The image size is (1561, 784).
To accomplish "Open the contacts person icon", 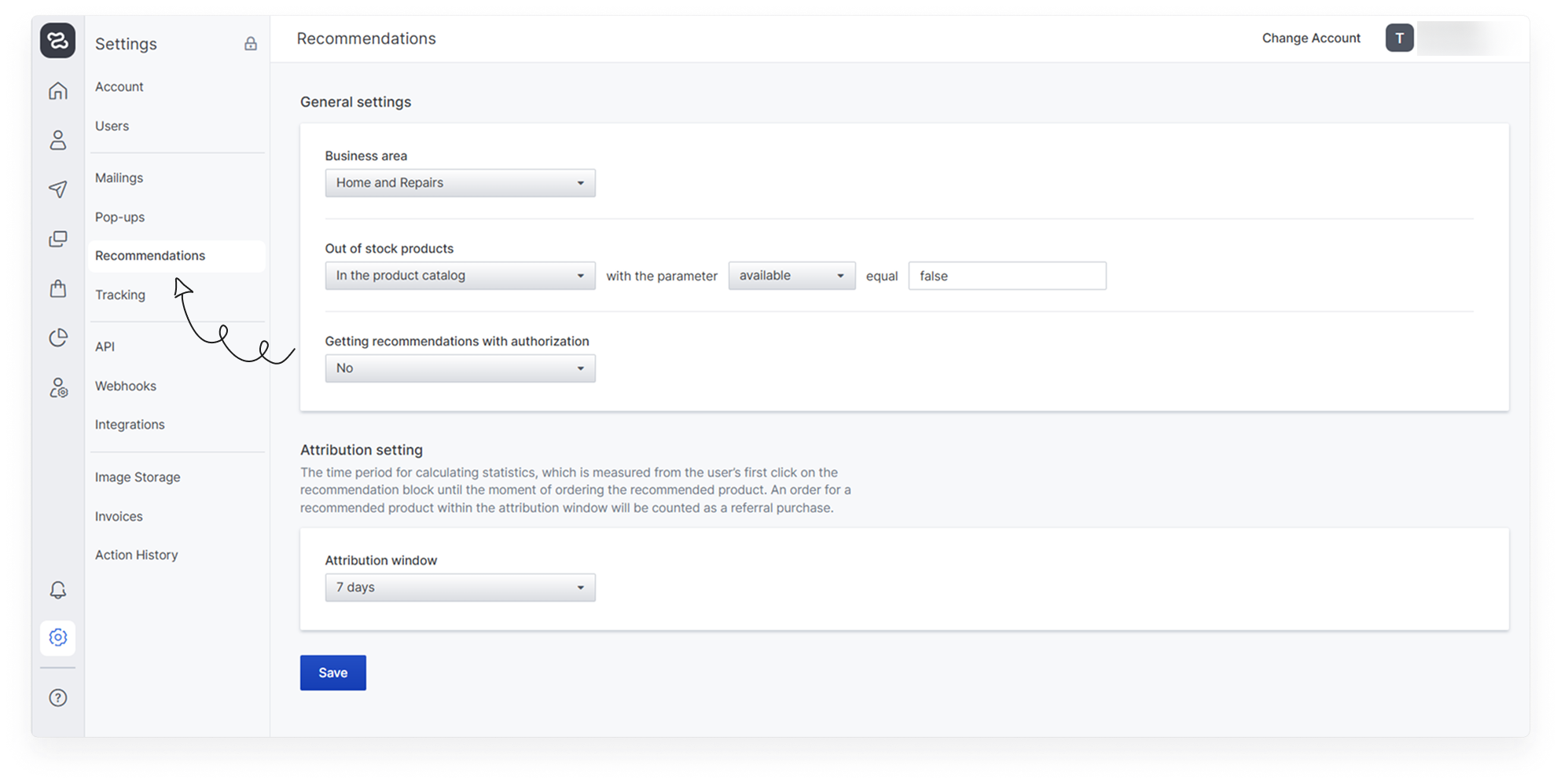I will [58, 141].
